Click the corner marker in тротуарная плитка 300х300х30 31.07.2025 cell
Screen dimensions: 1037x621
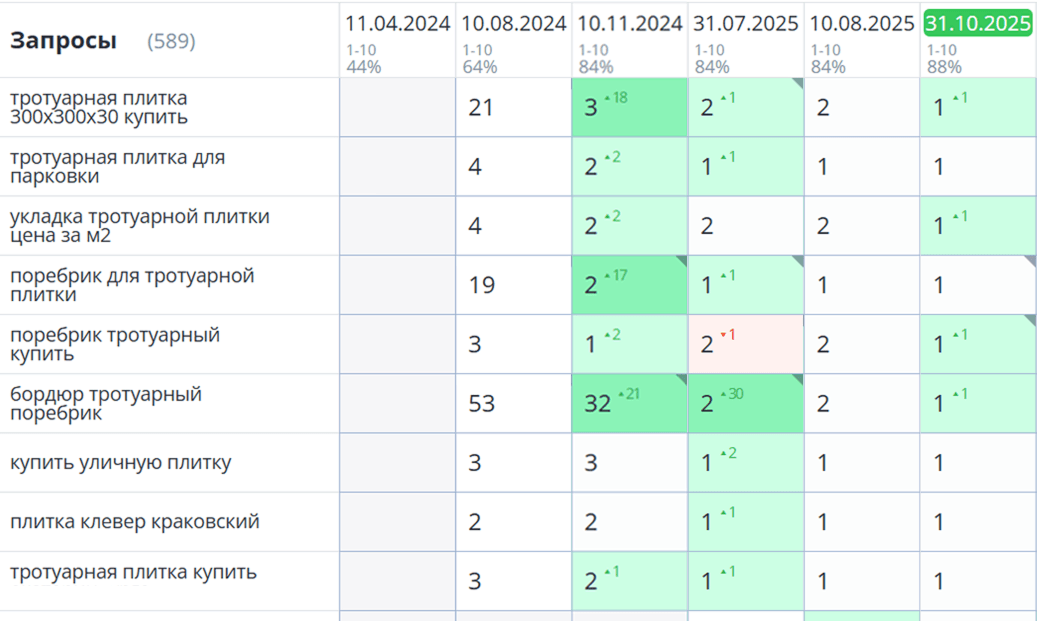click(x=798, y=84)
